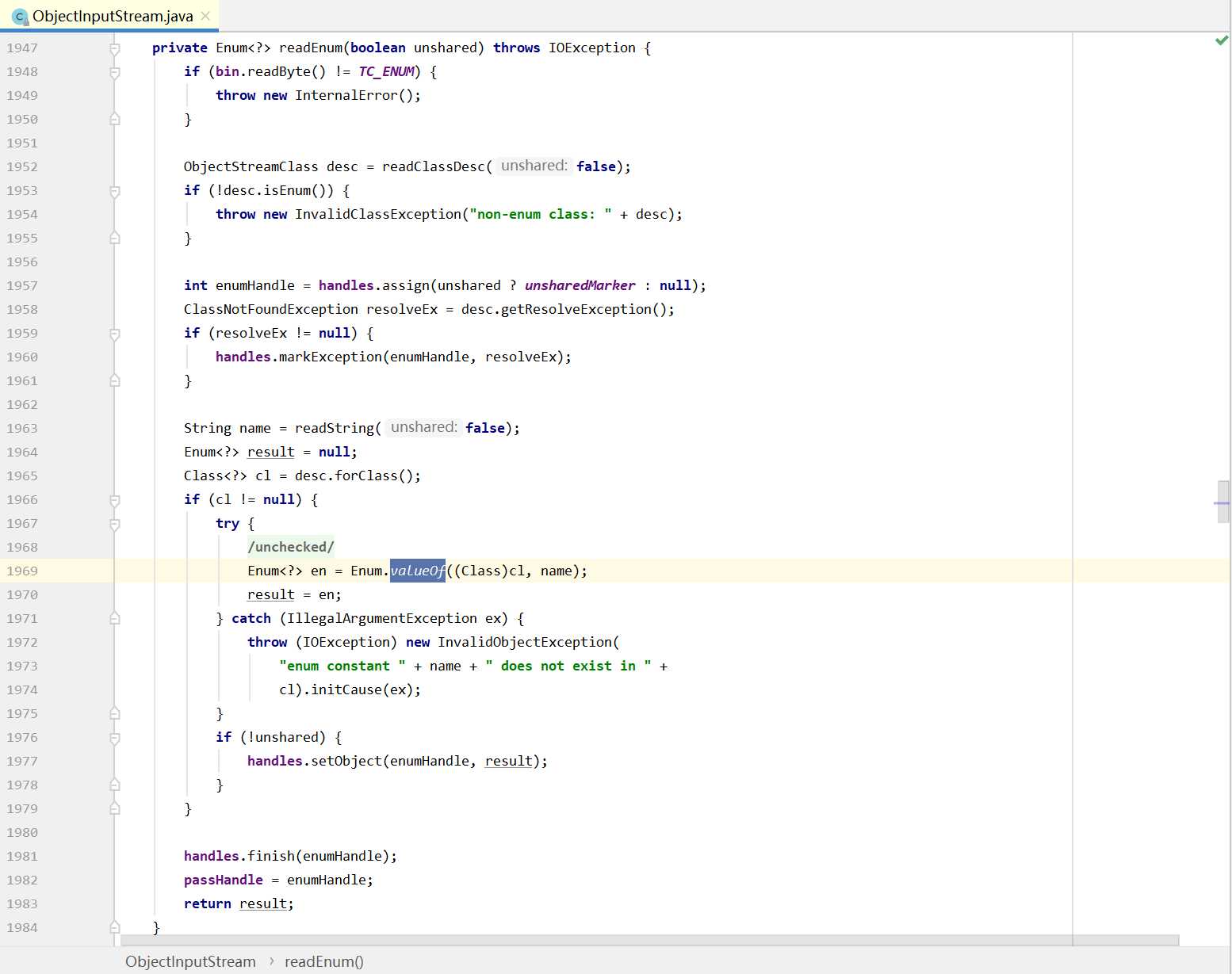Collapse the try block at line 1967
The height and width of the screenshot is (974, 1232).
(115, 524)
